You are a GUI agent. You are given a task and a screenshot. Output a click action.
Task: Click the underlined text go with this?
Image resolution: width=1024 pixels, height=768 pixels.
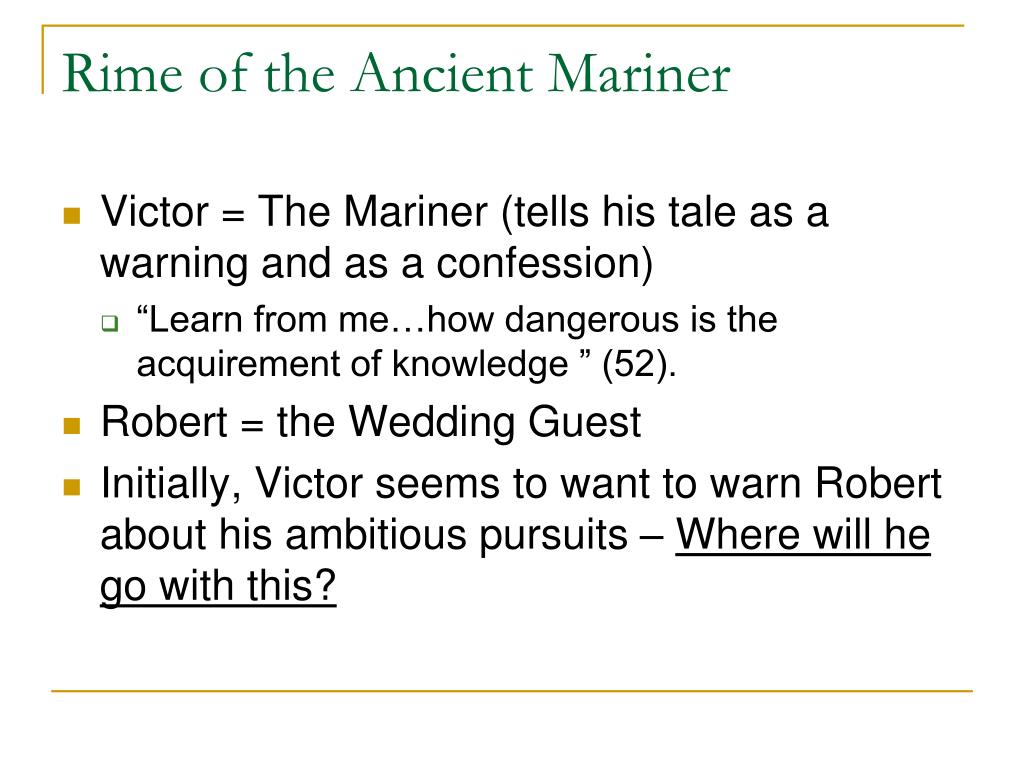point(218,586)
